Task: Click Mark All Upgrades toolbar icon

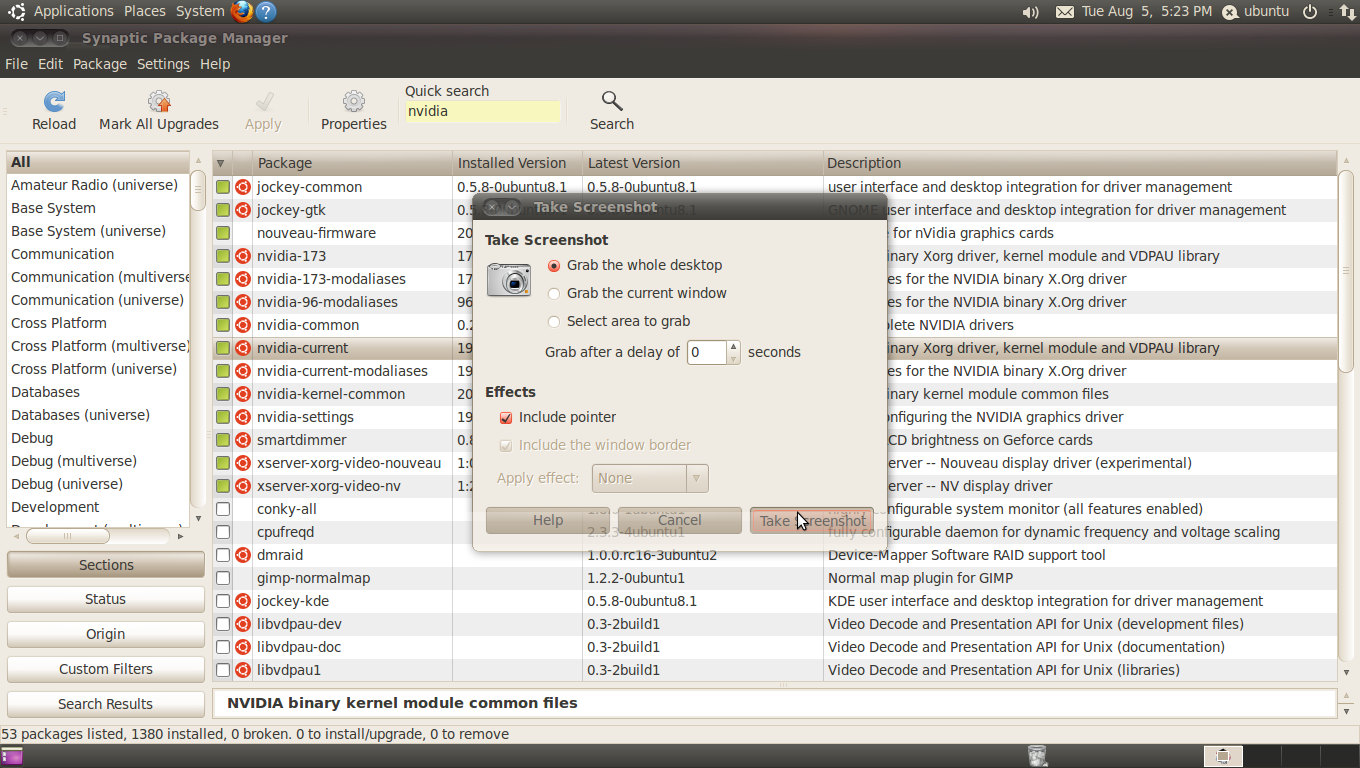Action: [x=159, y=101]
